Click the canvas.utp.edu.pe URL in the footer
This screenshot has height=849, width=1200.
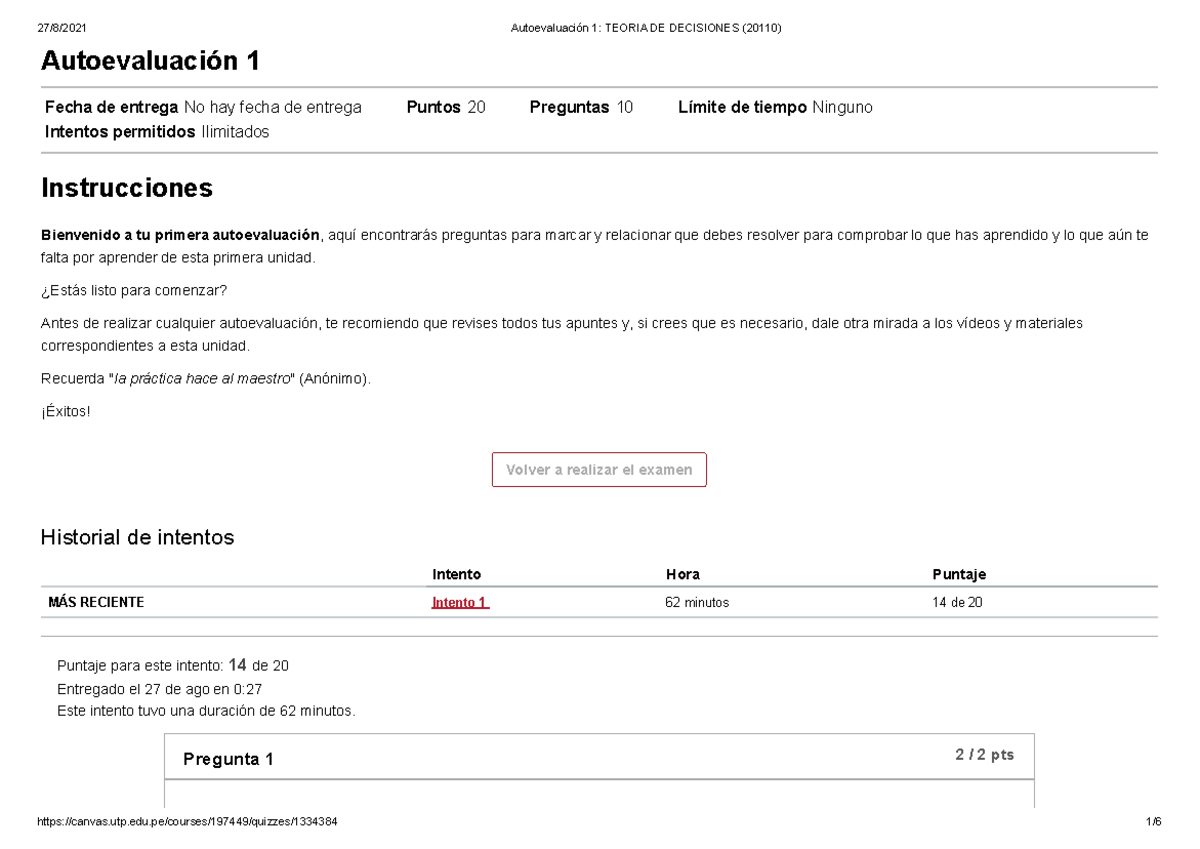194,821
